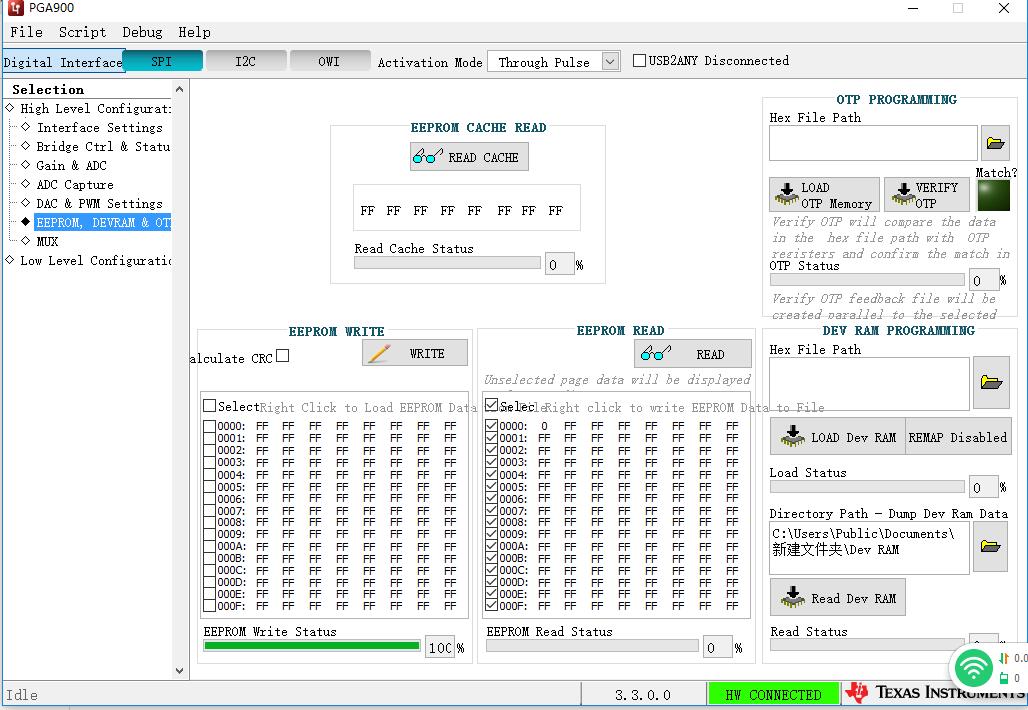Click EEPROM Read Status progress bar
This screenshot has height=710, width=1028.
593,646
